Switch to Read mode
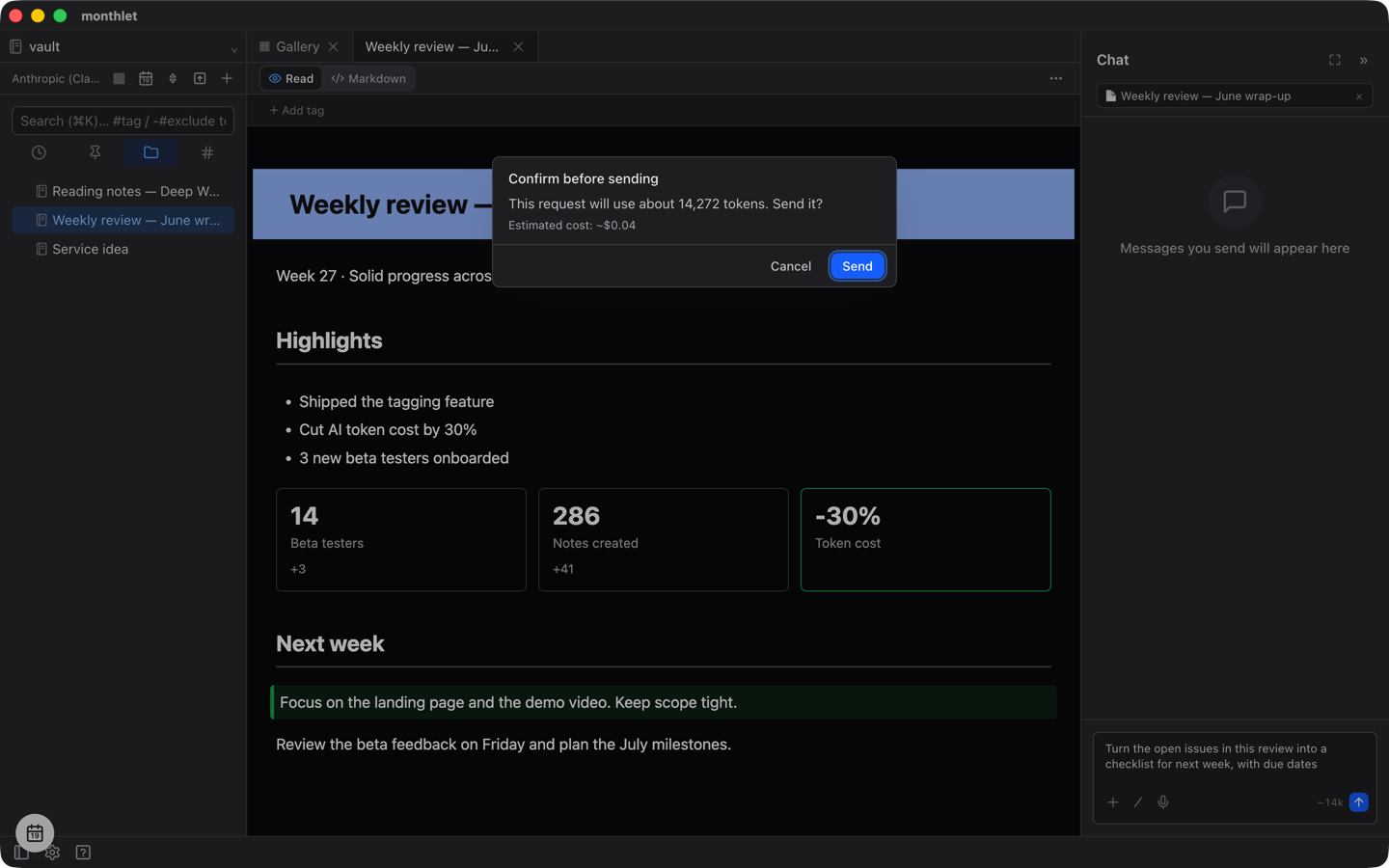Viewport: 1389px width, 868px height. click(291, 79)
